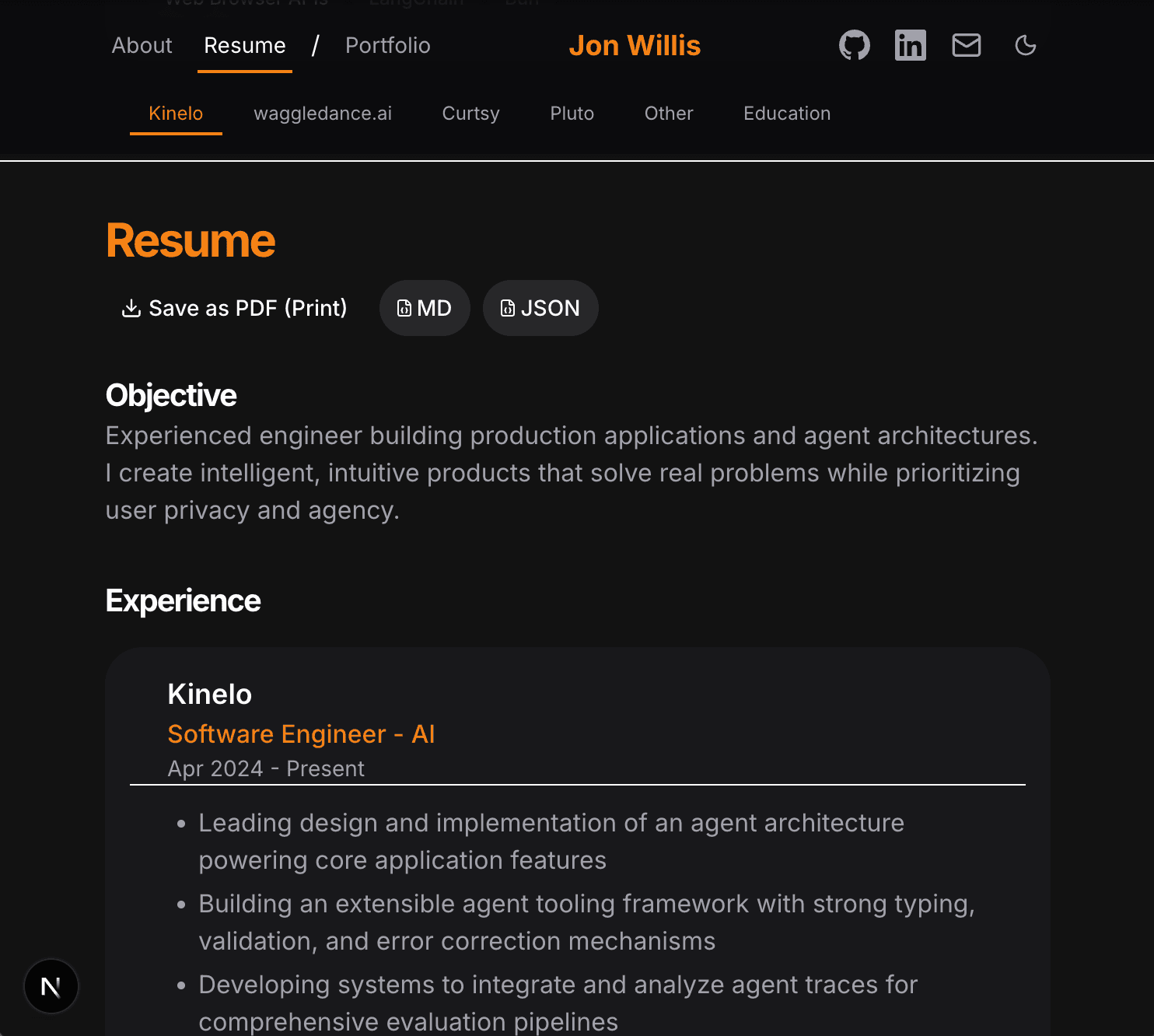Click the N logo circle at bottom left
Screen dimensions: 1154x1036
point(51,986)
